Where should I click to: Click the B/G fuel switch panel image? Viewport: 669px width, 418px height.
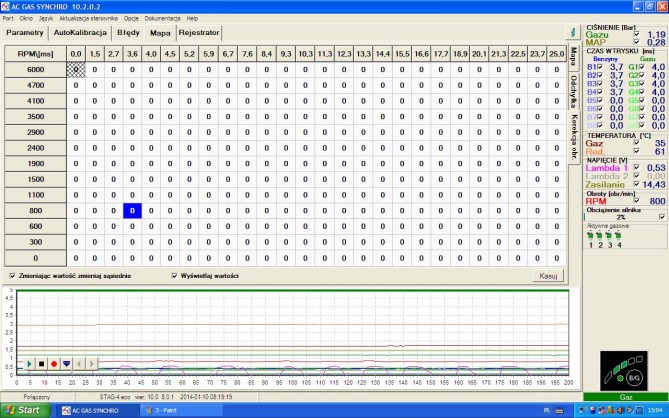click(623, 371)
